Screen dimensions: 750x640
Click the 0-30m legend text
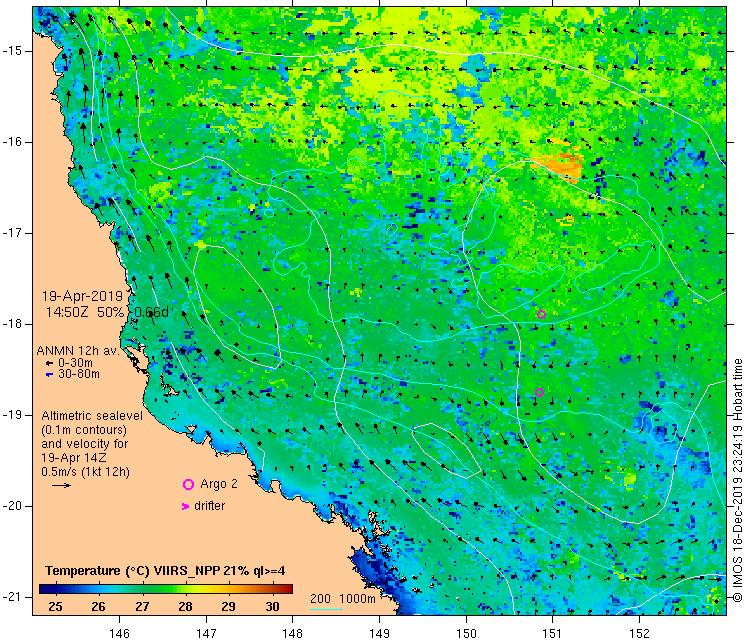76,363
